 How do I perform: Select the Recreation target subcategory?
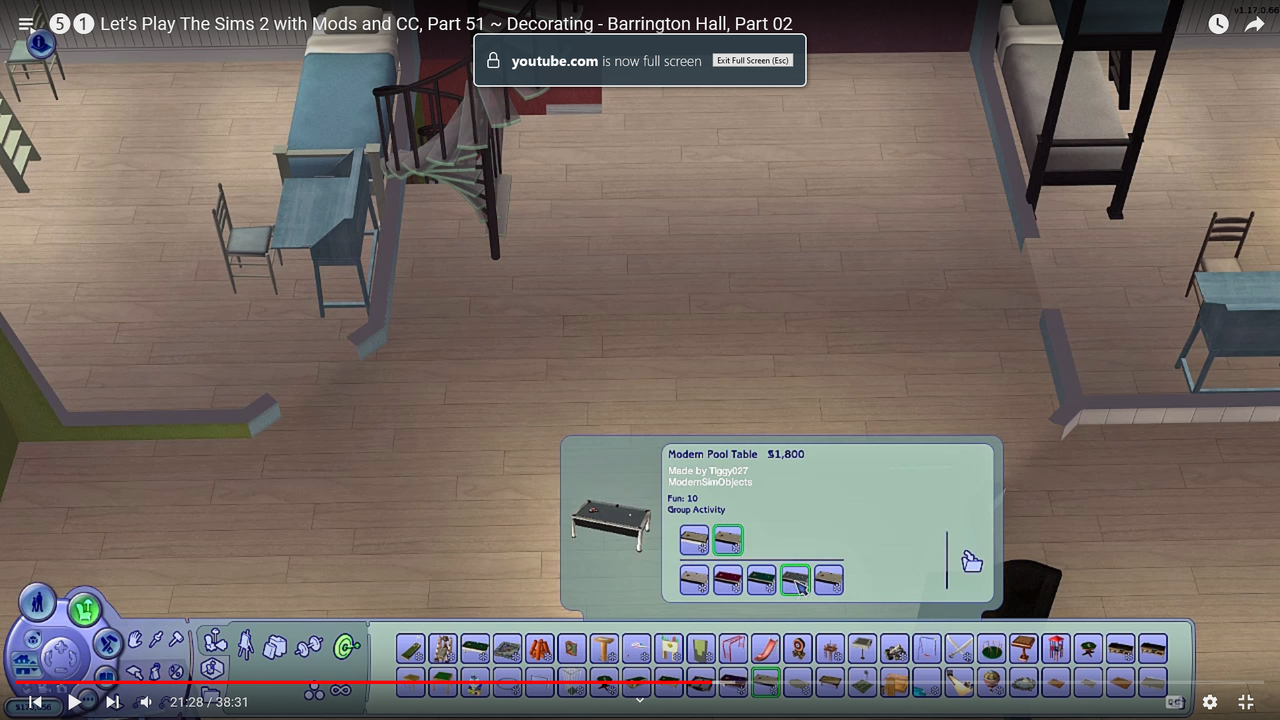tap(347, 646)
